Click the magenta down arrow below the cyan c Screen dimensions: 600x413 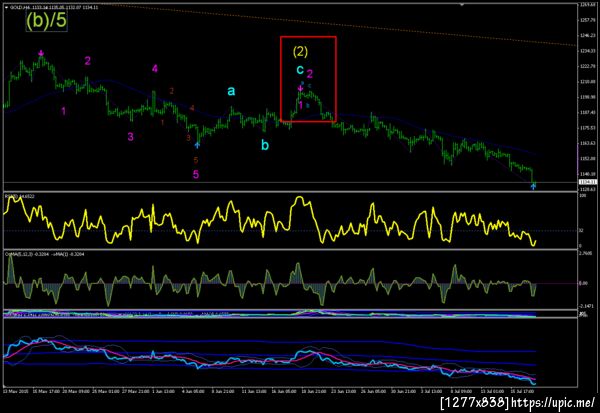[300, 88]
